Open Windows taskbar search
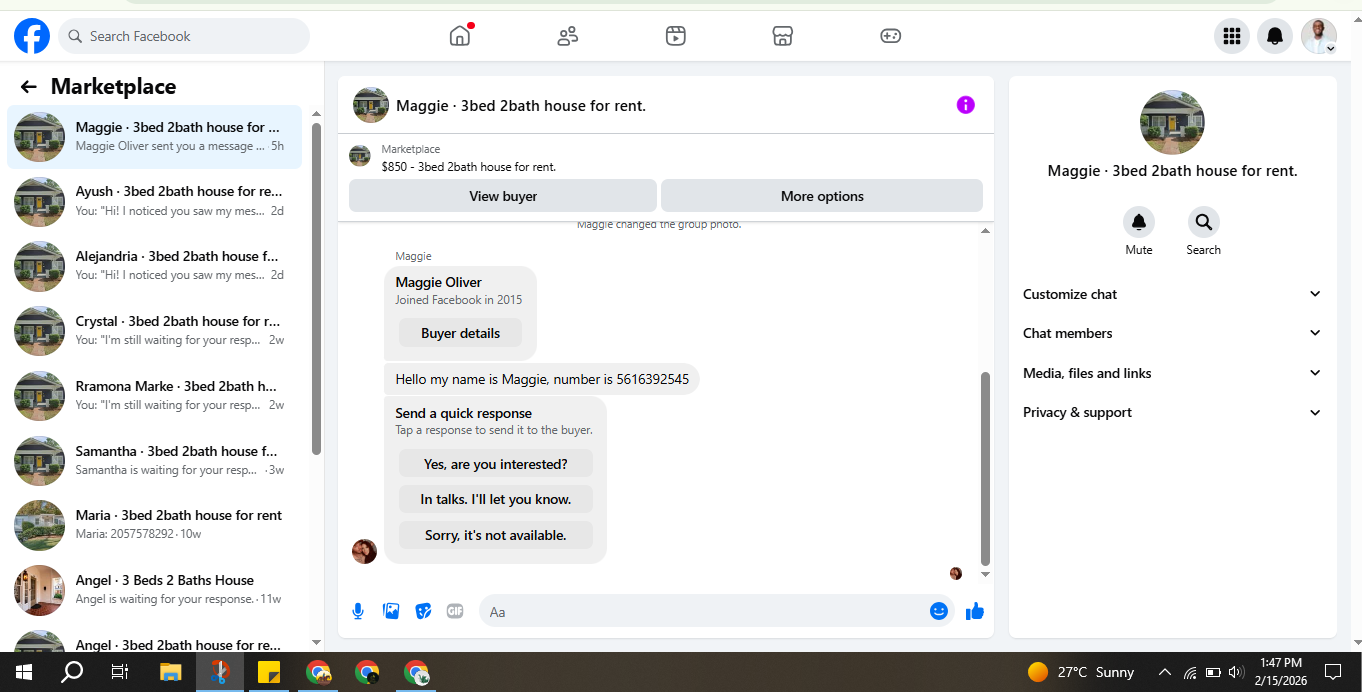The image size is (1362, 692). [72, 672]
